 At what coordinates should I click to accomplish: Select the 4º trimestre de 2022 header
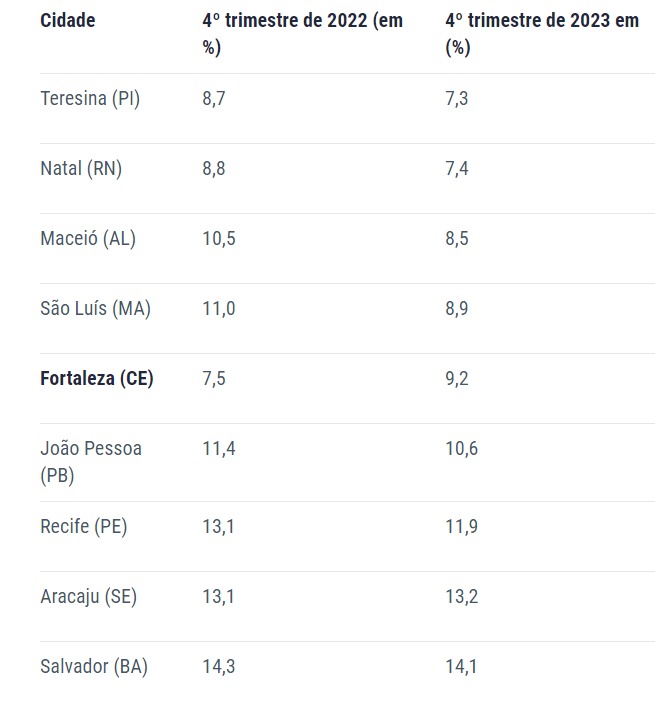coord(303,34)
